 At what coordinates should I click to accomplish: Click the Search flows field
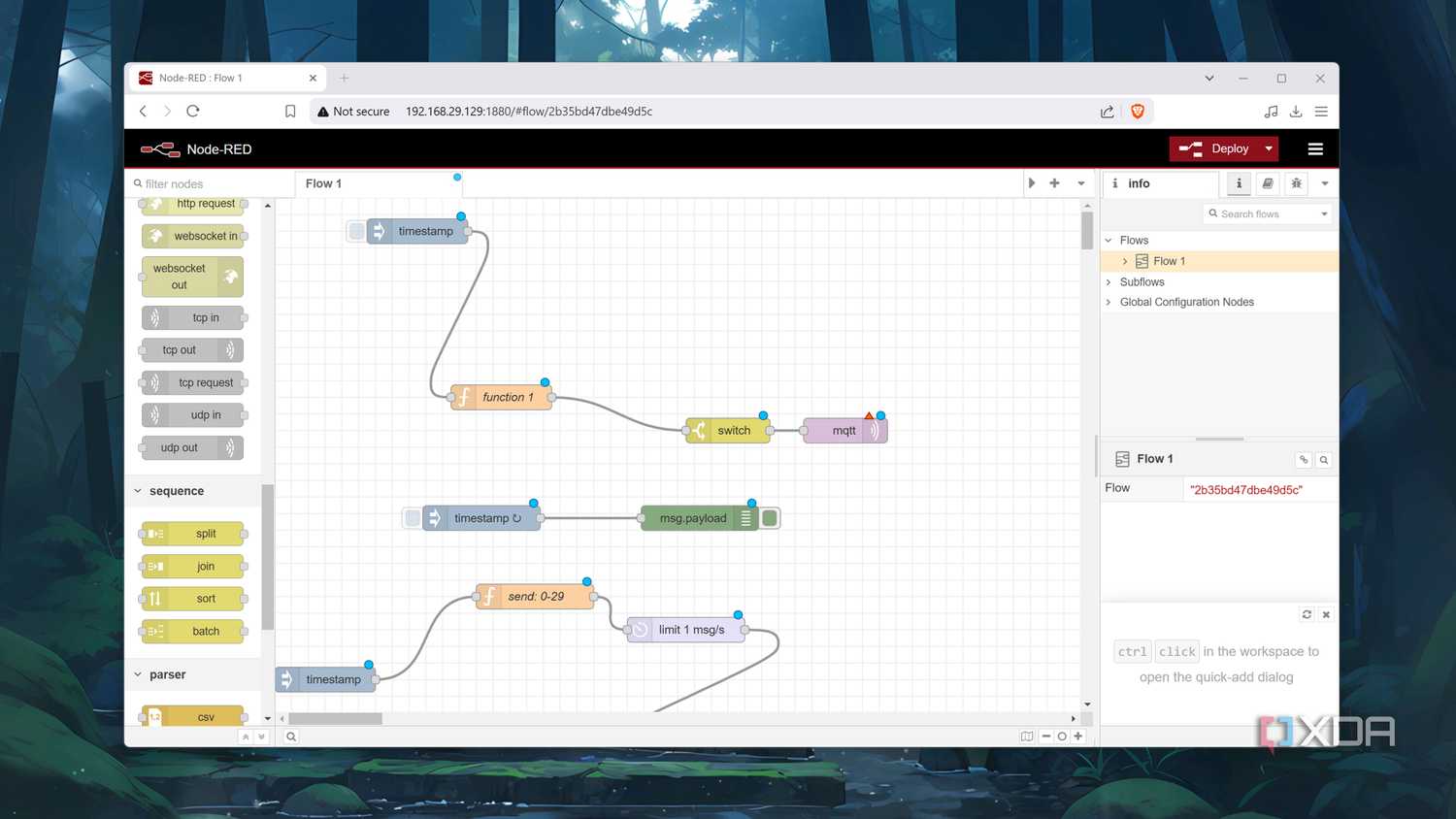[1260, 213]
